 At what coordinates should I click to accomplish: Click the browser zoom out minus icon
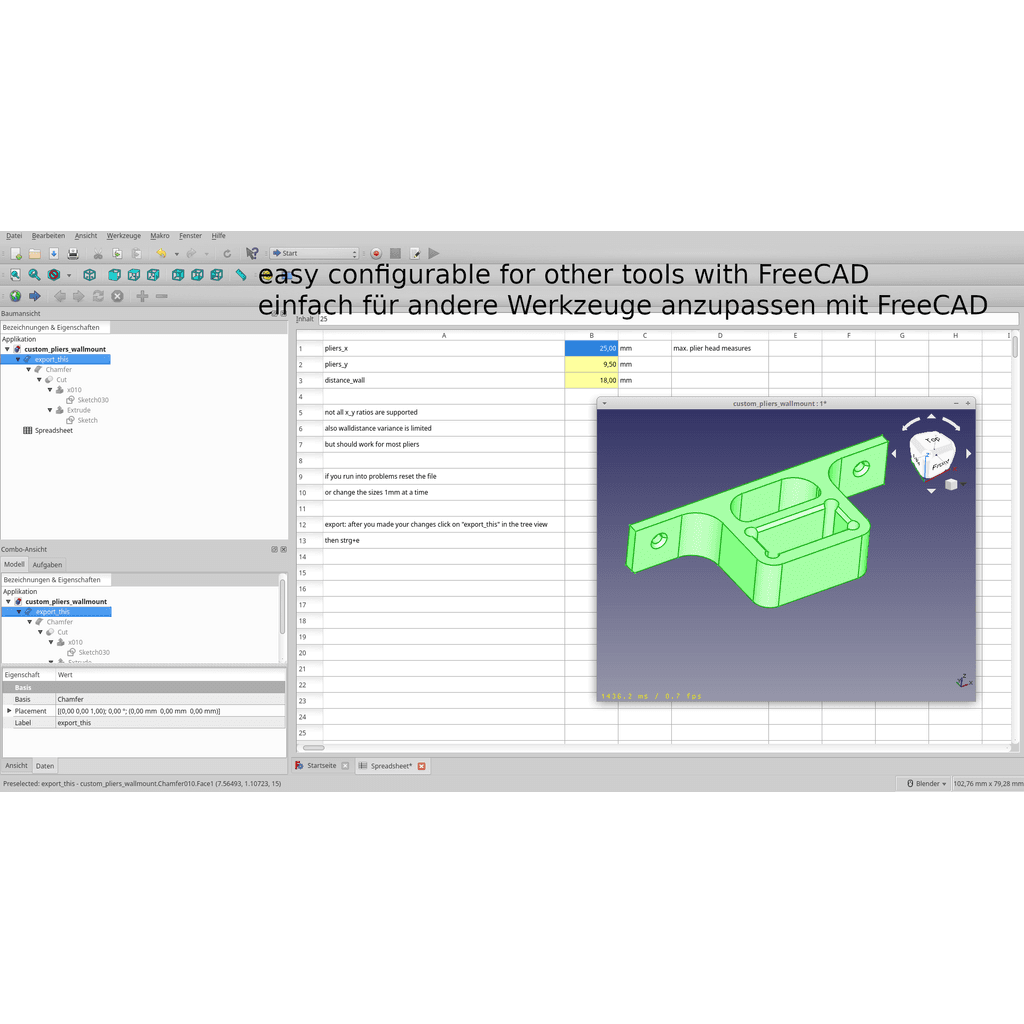(161, 296)
